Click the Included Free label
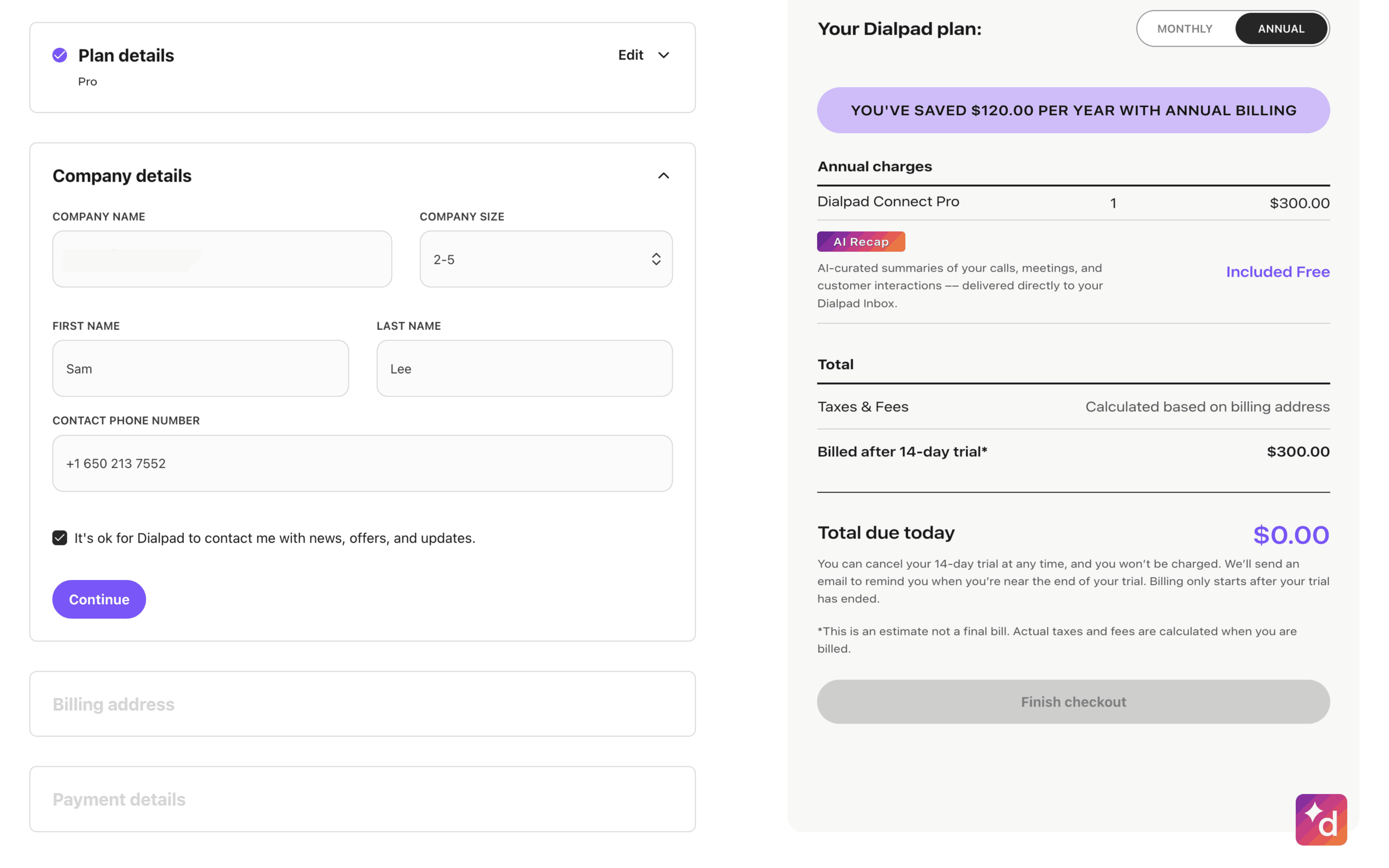 point(1277,271)
